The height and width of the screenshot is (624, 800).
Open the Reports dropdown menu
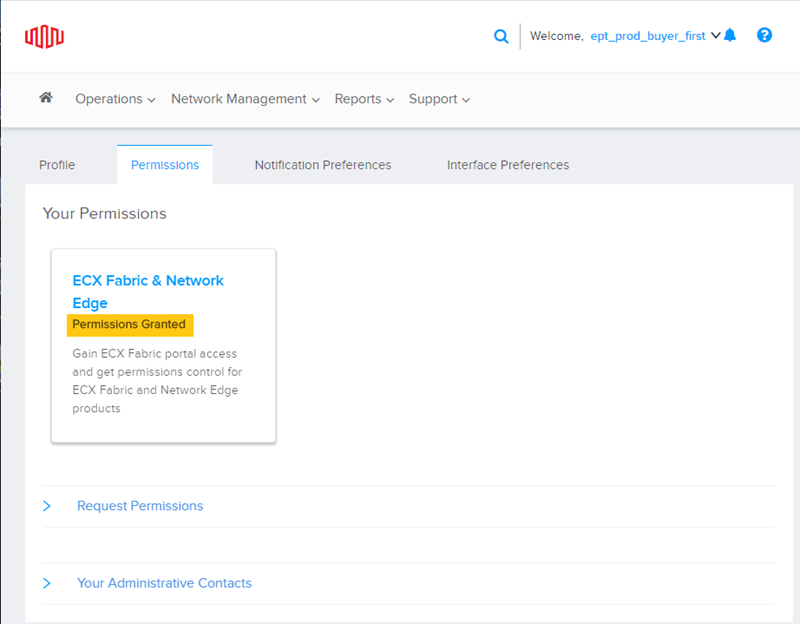pos(364,99)
